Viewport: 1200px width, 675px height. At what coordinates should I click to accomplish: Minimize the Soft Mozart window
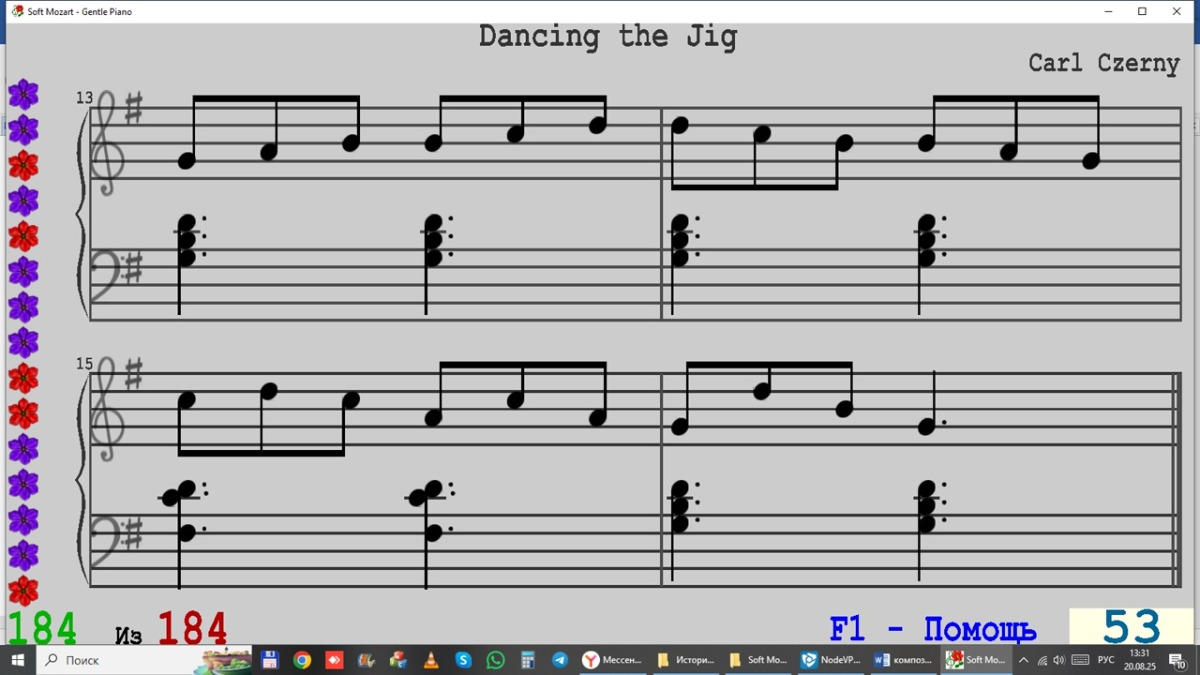[1109, 12]
